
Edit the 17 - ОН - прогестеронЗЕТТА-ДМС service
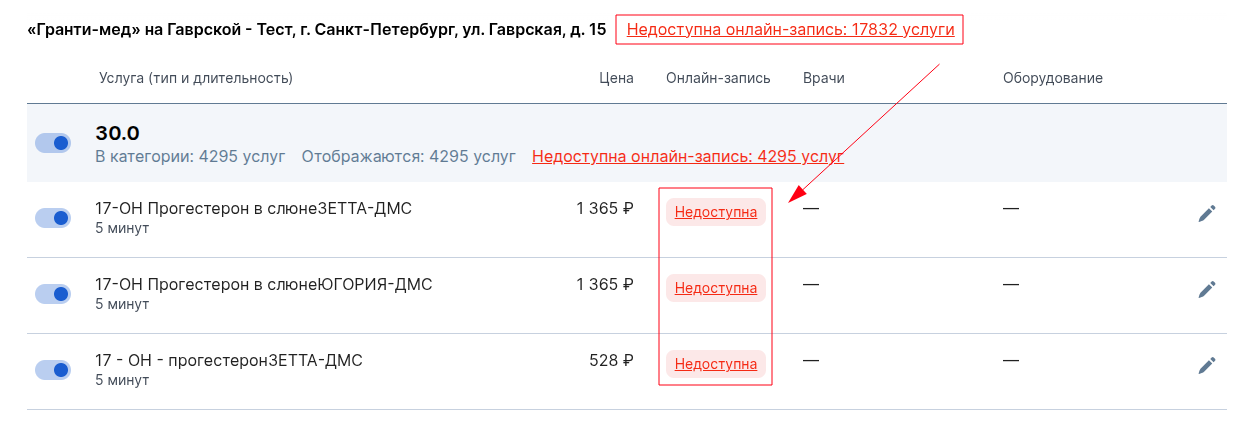click(x=1207, y=365)
